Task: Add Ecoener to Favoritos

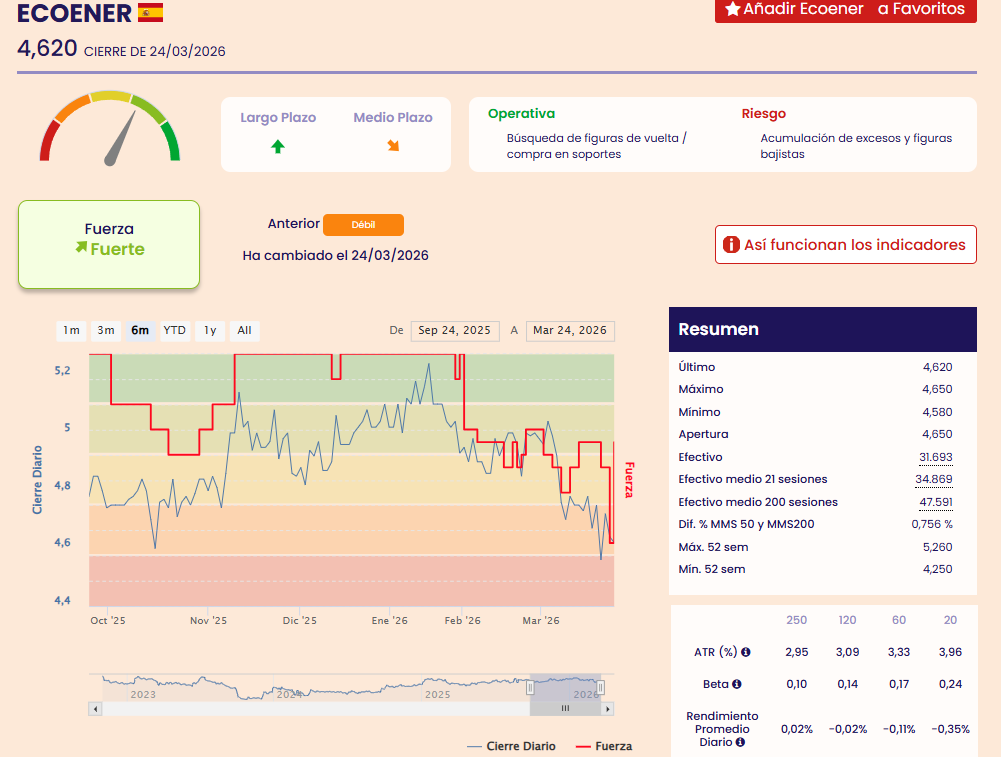Action: tap(846, 10)
